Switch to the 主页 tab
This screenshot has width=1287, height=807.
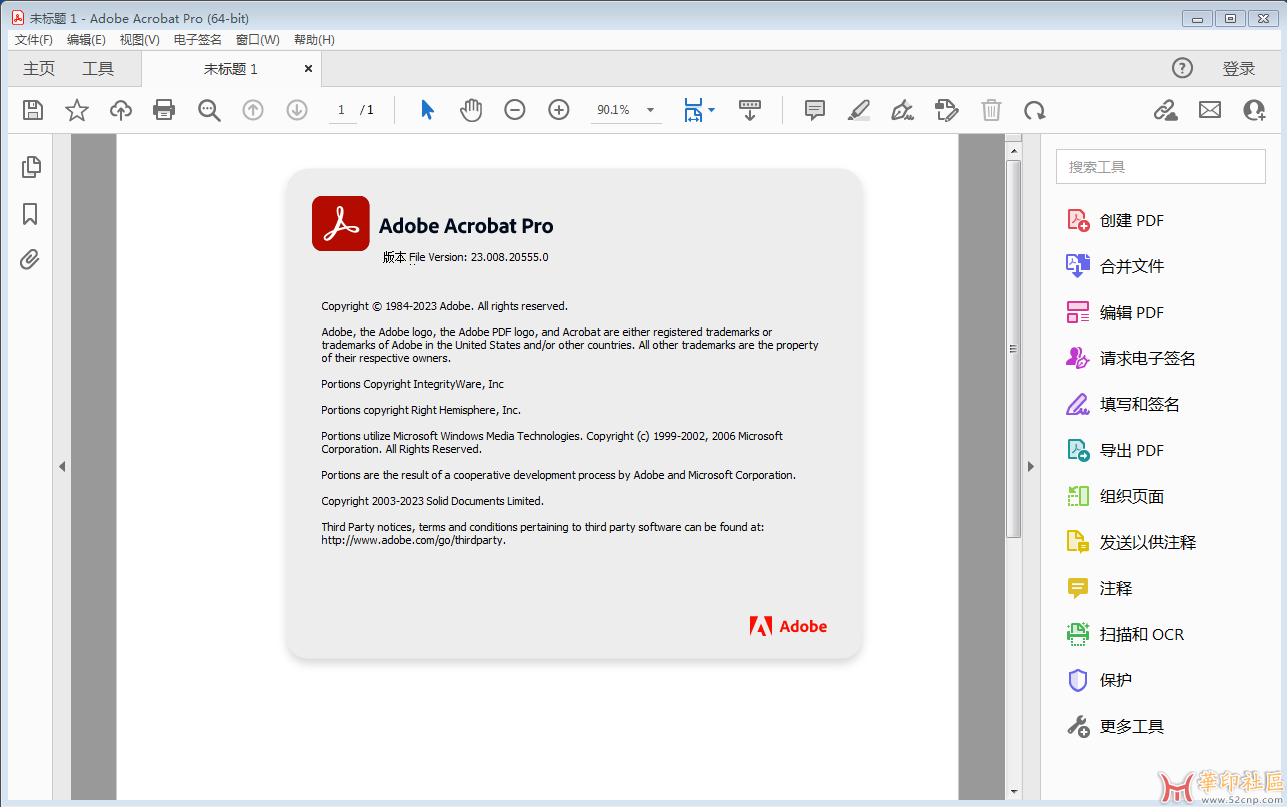point(39,69)
